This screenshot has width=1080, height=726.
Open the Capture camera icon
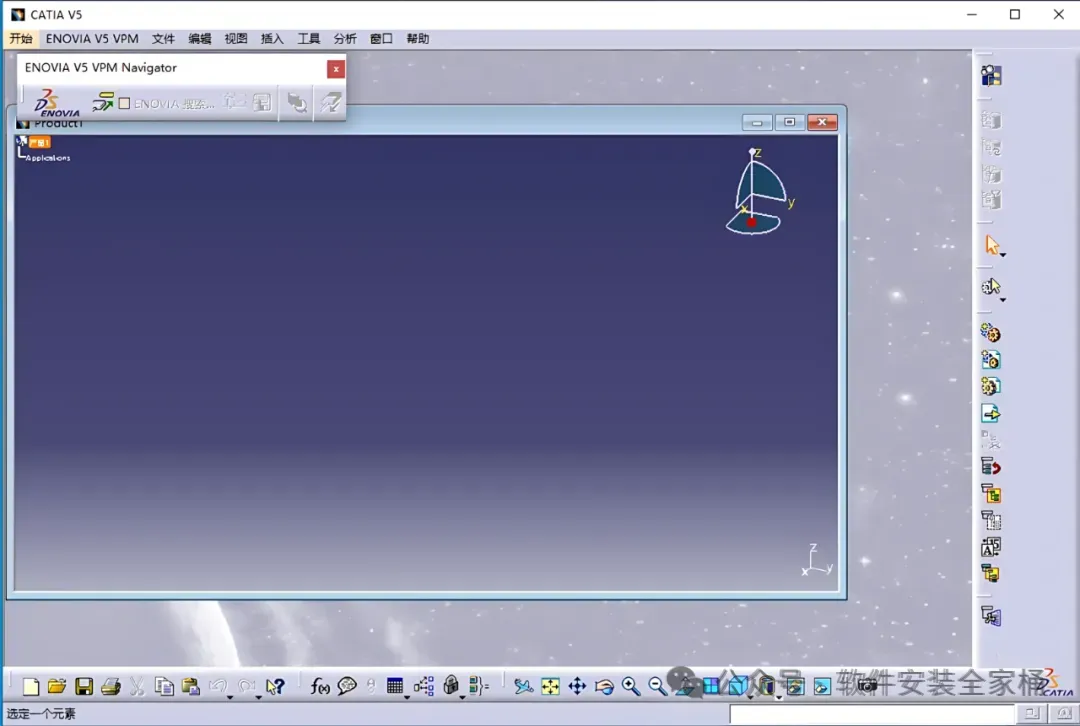coord(867,685)
